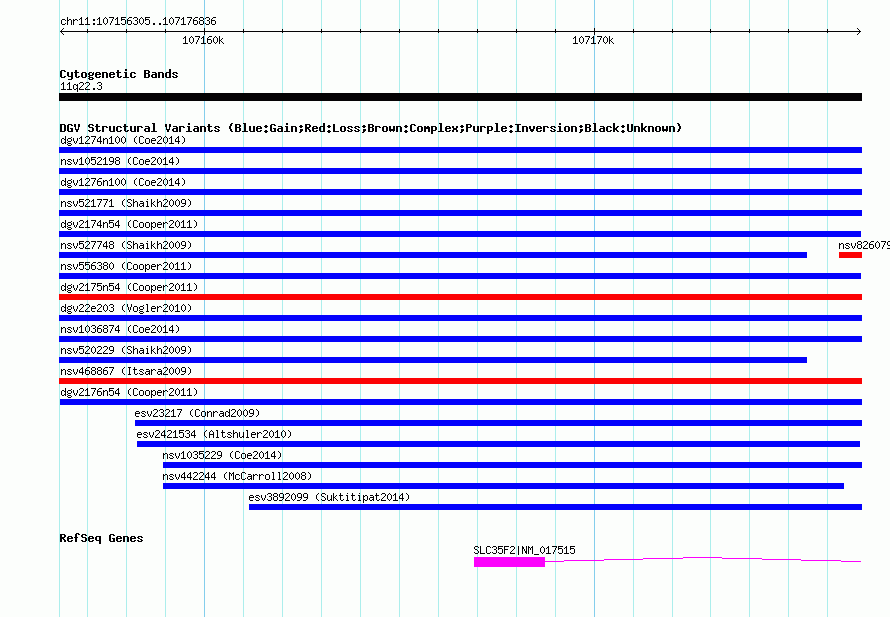
Task: Open dgv2176n54 (Cooper2011) variant
Action: point(460,402)
